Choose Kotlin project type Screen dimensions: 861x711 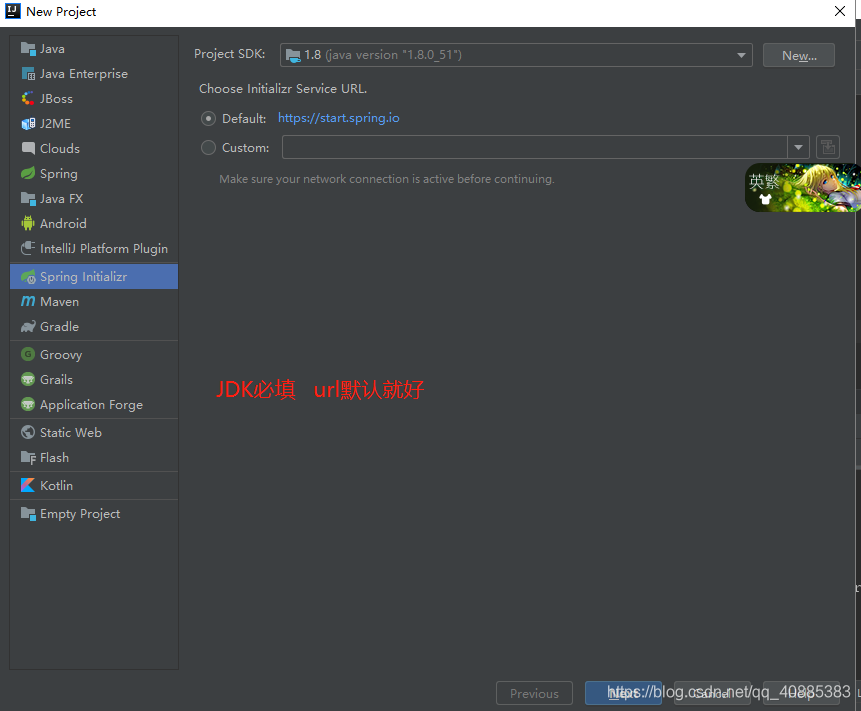tap(94, 485)
